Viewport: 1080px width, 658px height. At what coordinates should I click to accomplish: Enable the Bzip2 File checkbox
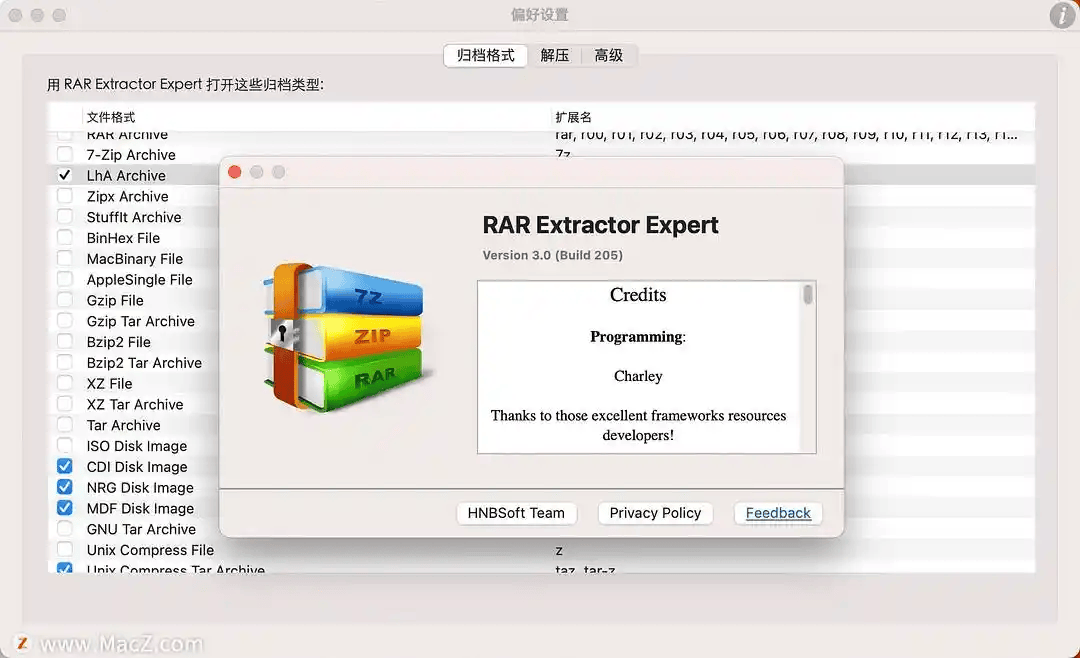pos(65,341)
